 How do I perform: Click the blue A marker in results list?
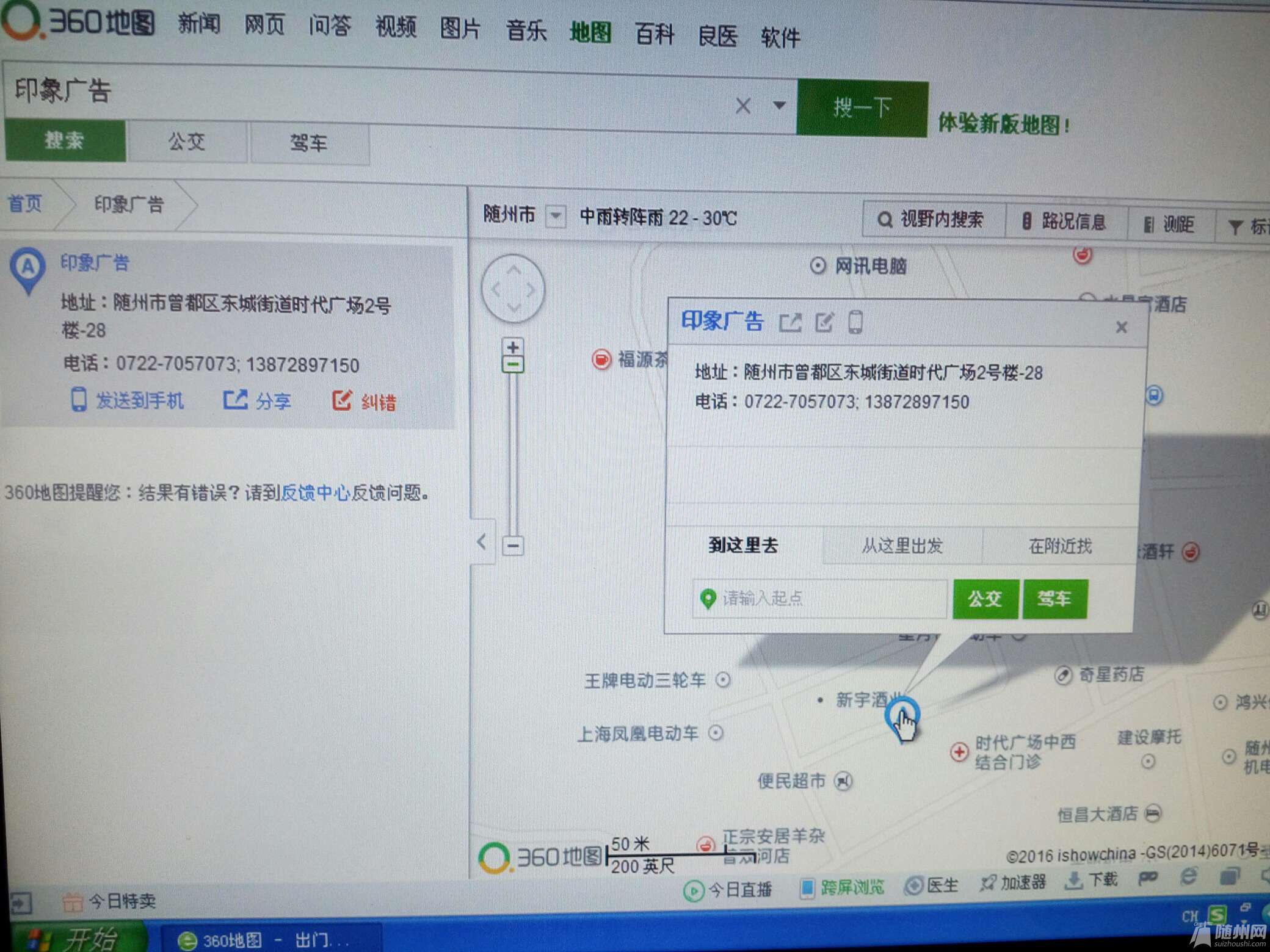27,270
